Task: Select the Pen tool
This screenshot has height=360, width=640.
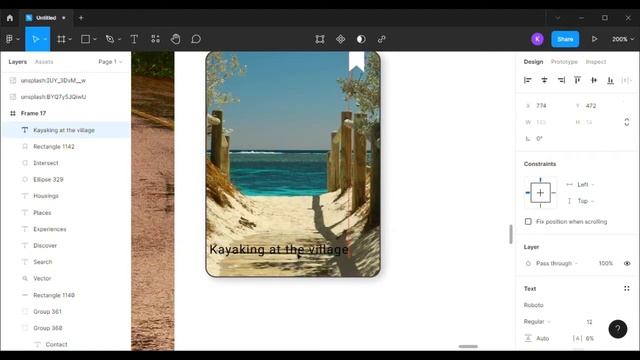Action: (110, 39)
